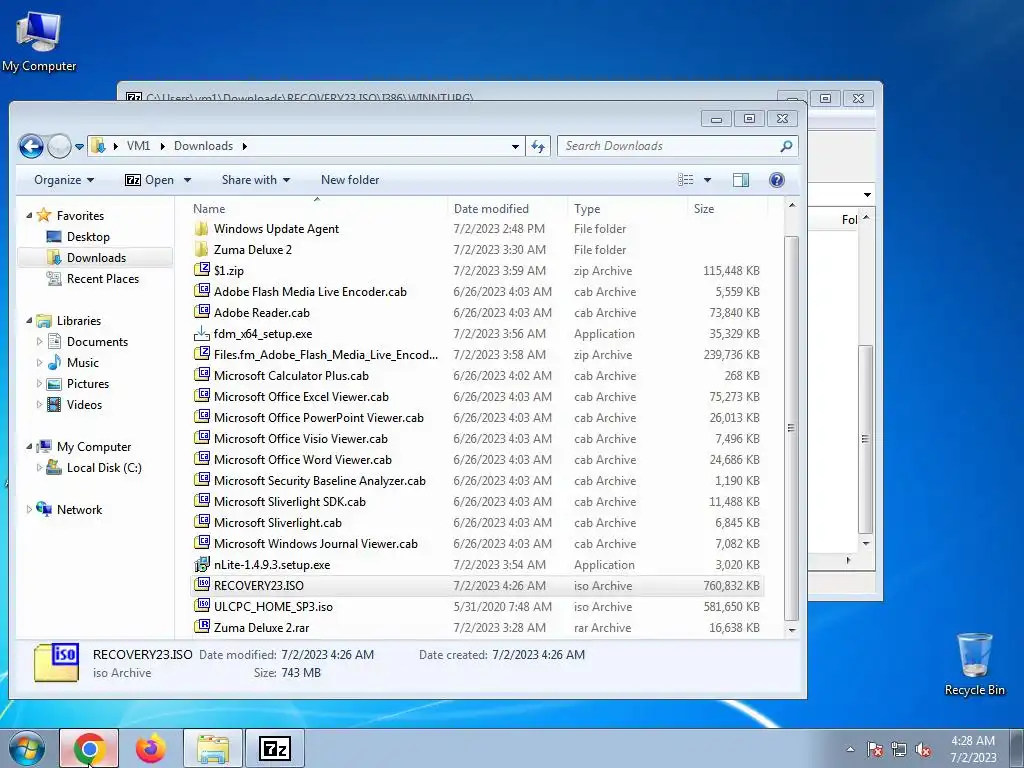Select Microsoft Windows Journal Viewer.cab
1024x768 pixels.
315,544
